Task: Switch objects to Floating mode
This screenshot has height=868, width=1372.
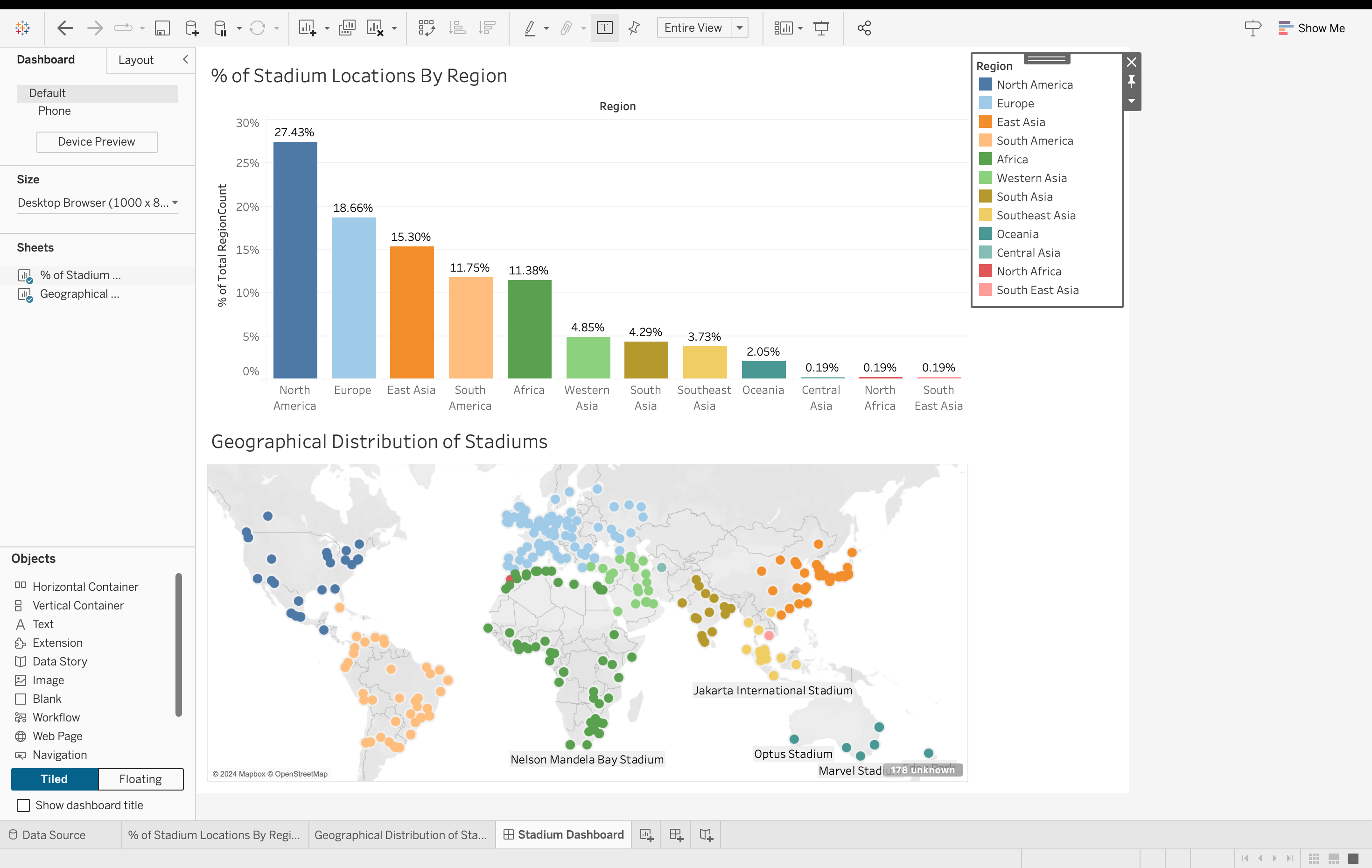Action: coord(141,779)
